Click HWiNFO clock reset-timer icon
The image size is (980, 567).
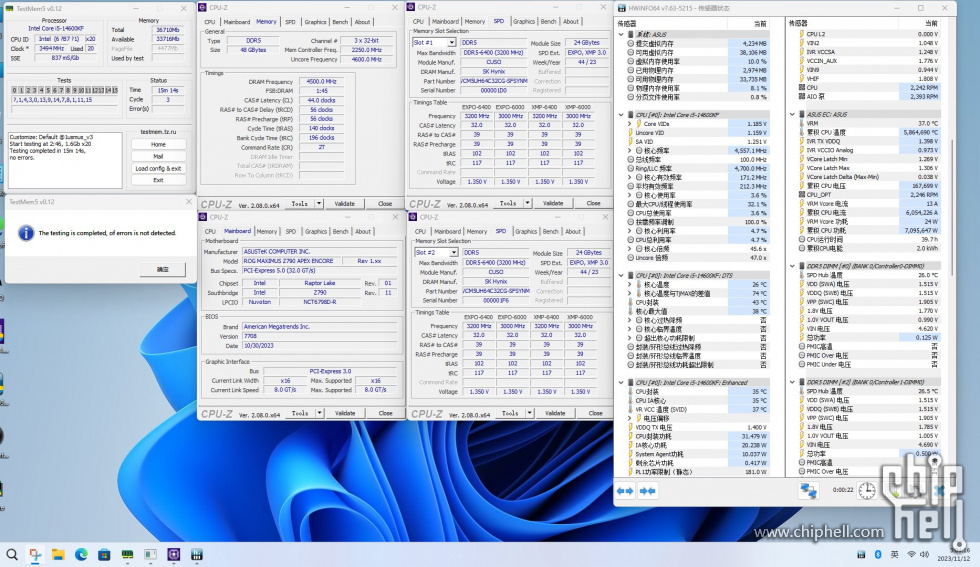(867, 491)
